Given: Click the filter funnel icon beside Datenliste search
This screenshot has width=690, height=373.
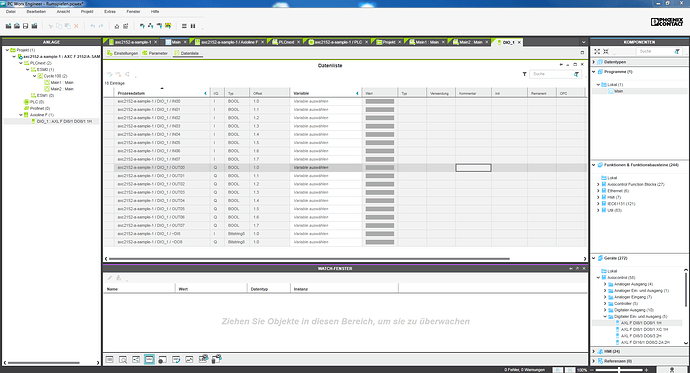Looking at the screenshot, I should pyautogui.click(x=525, y=74).
